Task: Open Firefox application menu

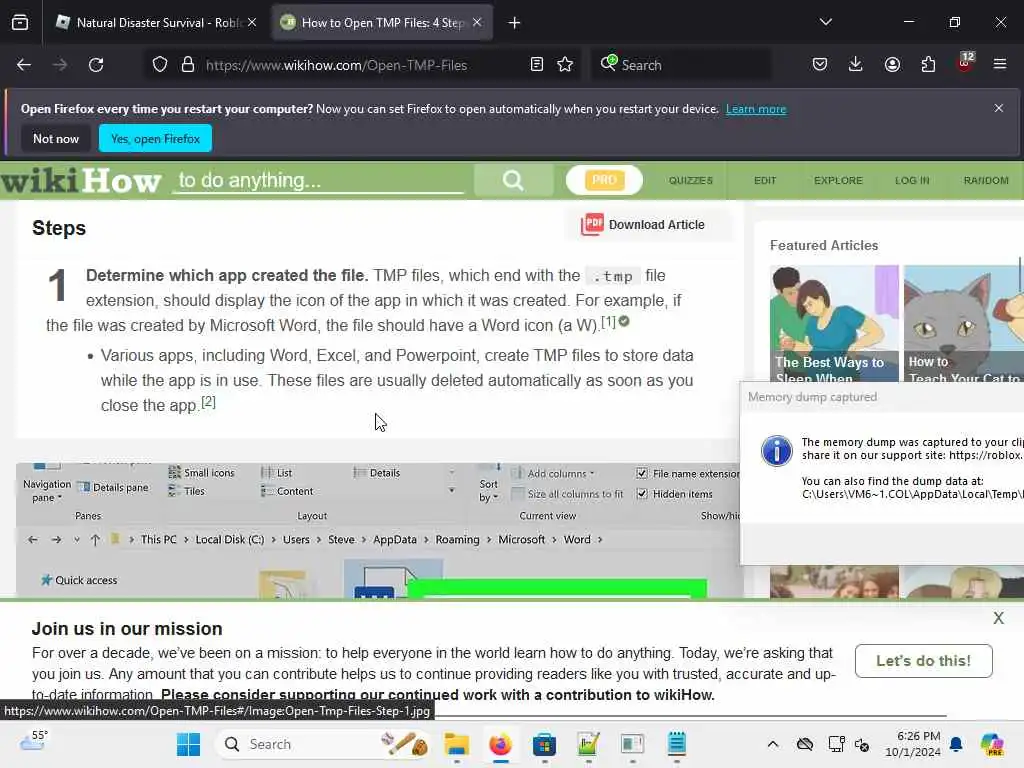Action: [x=1000, y=65]
